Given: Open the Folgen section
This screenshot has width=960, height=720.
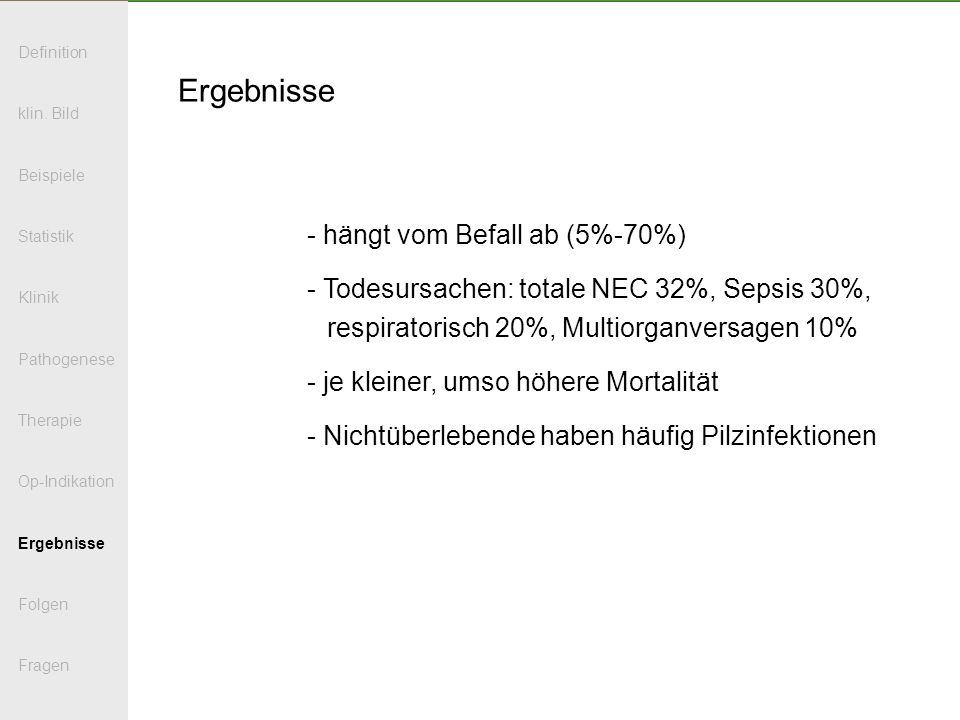Looking at the screenshot, I should pos(43,605).
